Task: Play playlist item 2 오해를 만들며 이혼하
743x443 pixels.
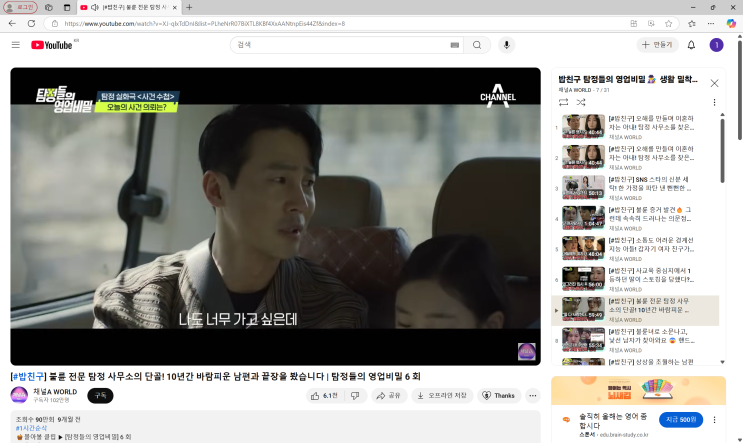Action: pos(635,157)
